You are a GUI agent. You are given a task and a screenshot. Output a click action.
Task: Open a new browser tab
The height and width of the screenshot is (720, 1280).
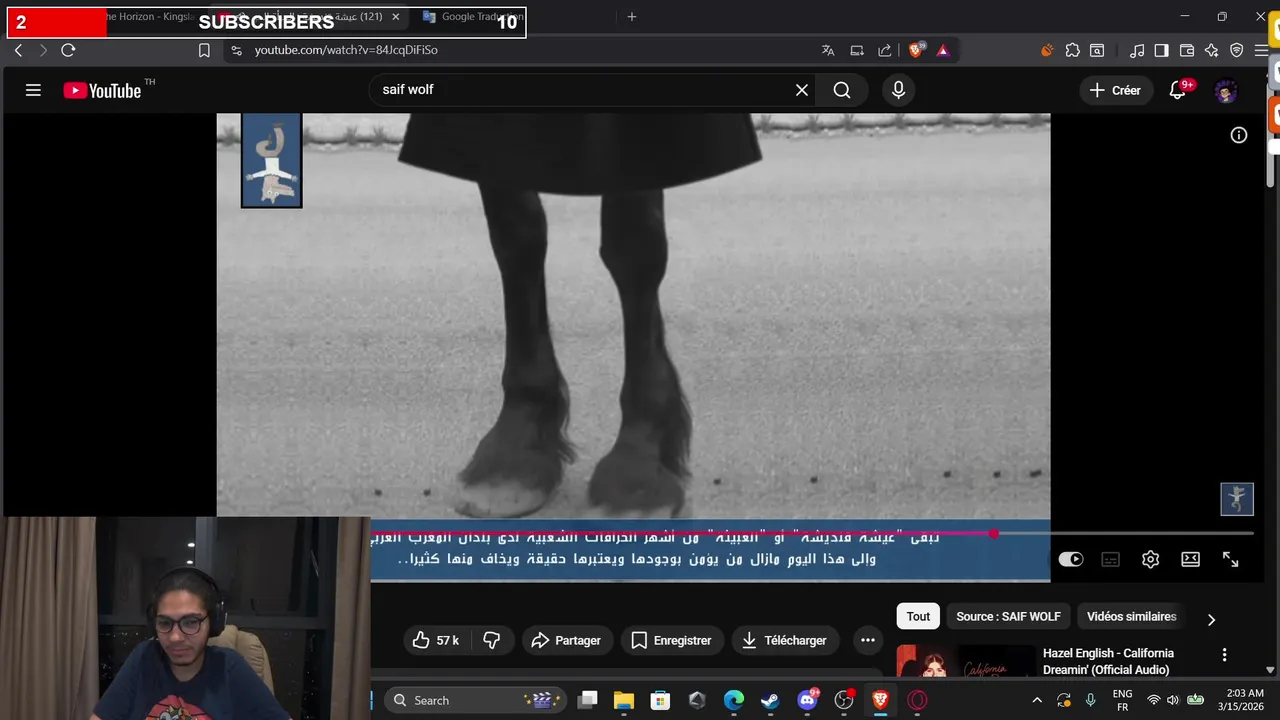[631, 17]
